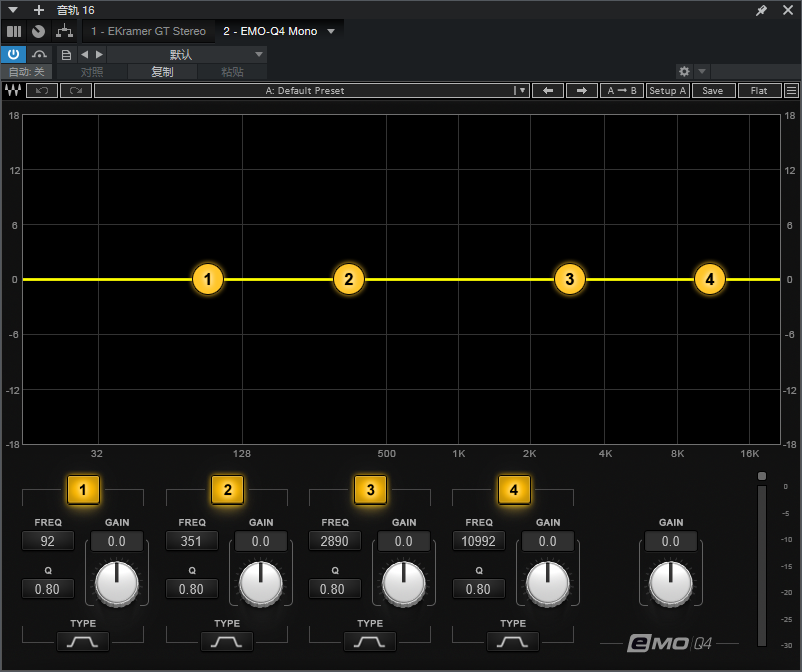Click the Waves logo icon
Image resolution: width=802 pixels, height=672 pixels.
click(14, 91)
